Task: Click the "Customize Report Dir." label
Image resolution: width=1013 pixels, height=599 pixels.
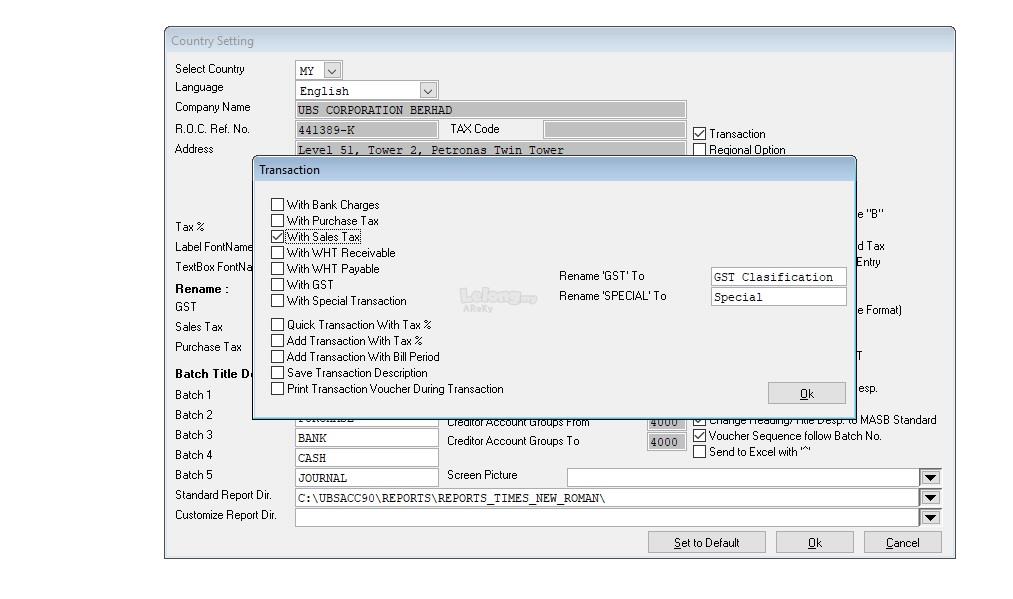Action: coord(225,515)
